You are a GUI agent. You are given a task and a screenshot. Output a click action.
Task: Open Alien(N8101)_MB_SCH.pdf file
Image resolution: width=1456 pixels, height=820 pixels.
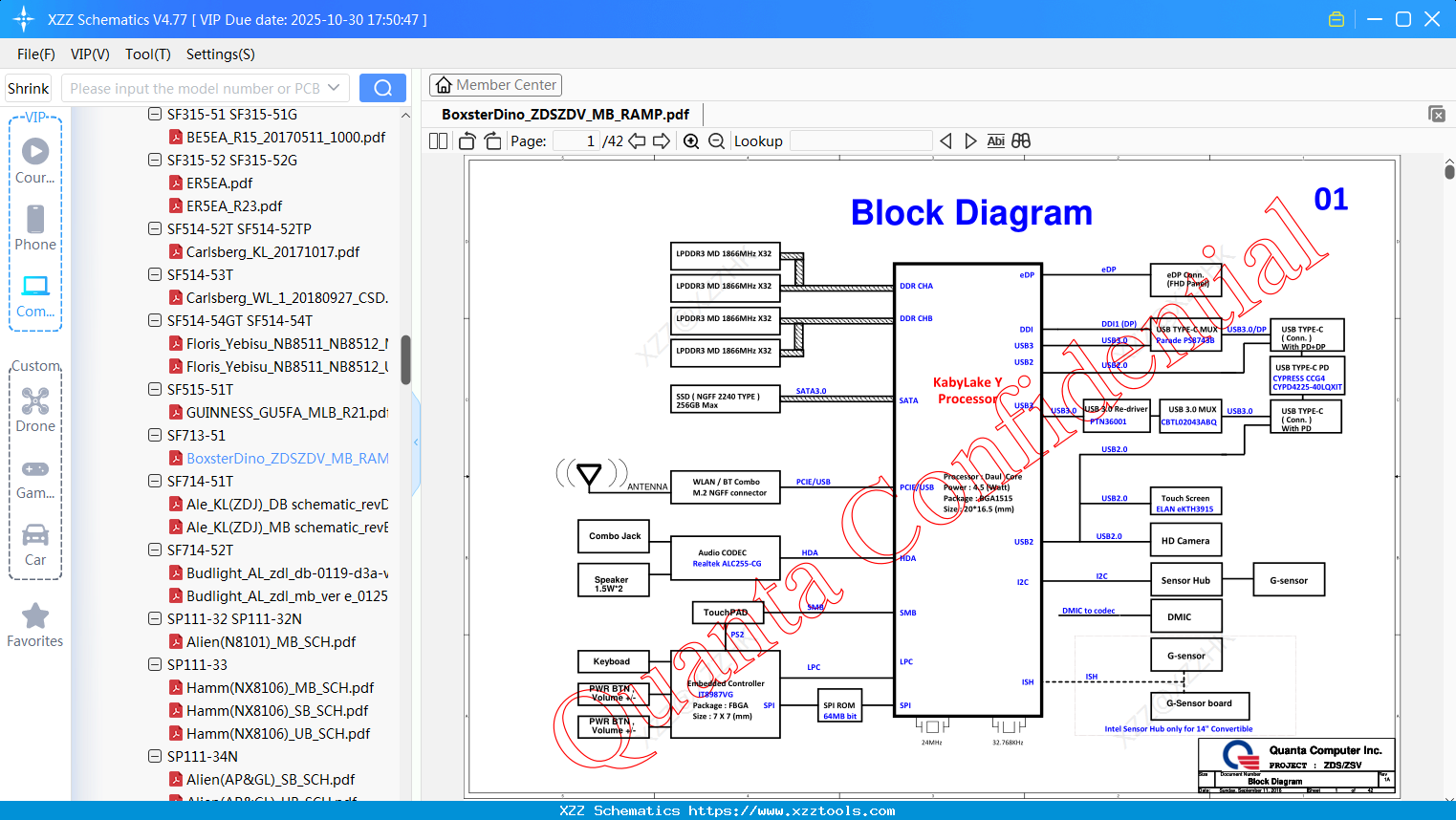271,641
